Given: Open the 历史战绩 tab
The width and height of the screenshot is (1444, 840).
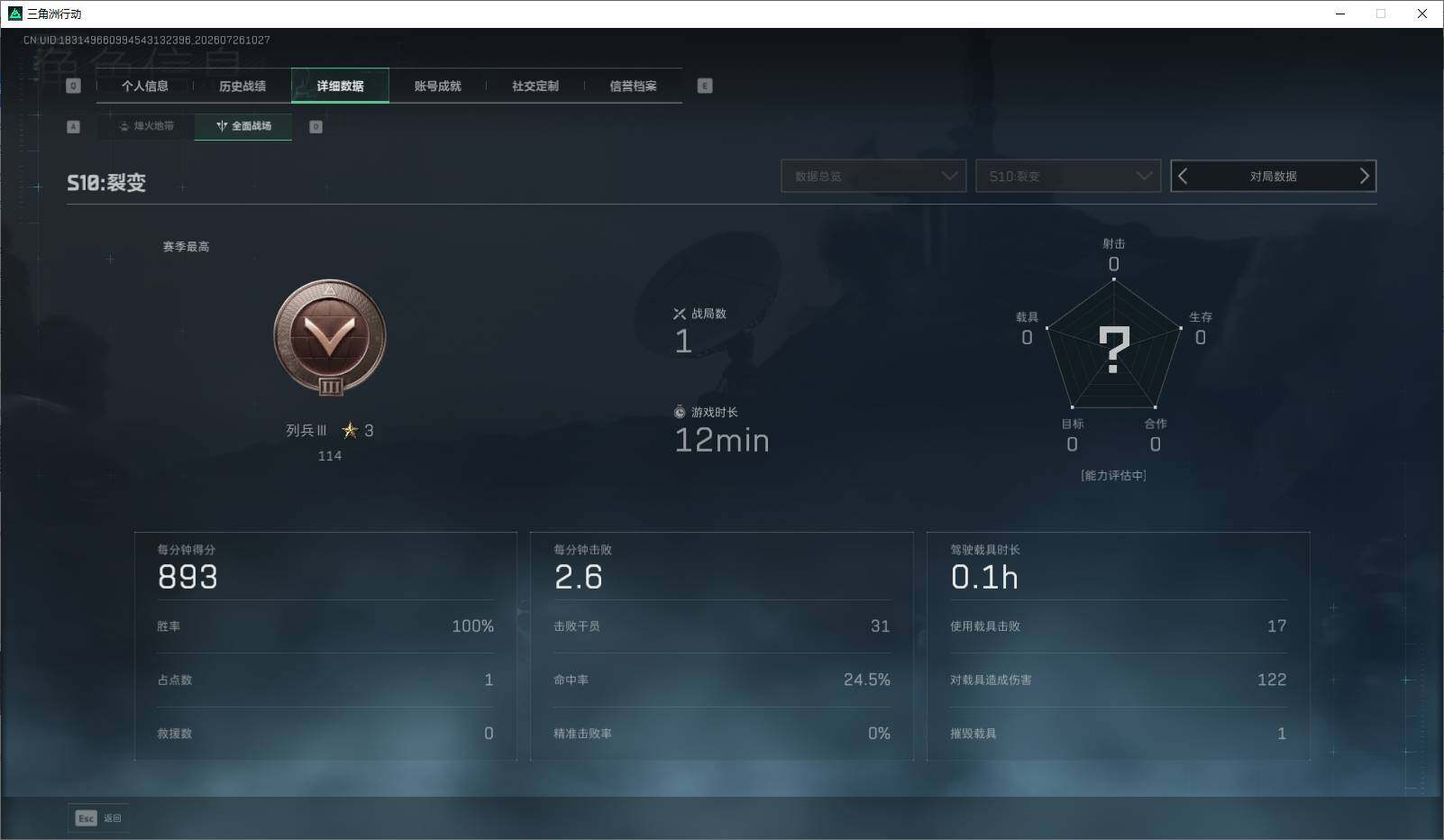Looking at the screenshot, I should pos(242,86).
